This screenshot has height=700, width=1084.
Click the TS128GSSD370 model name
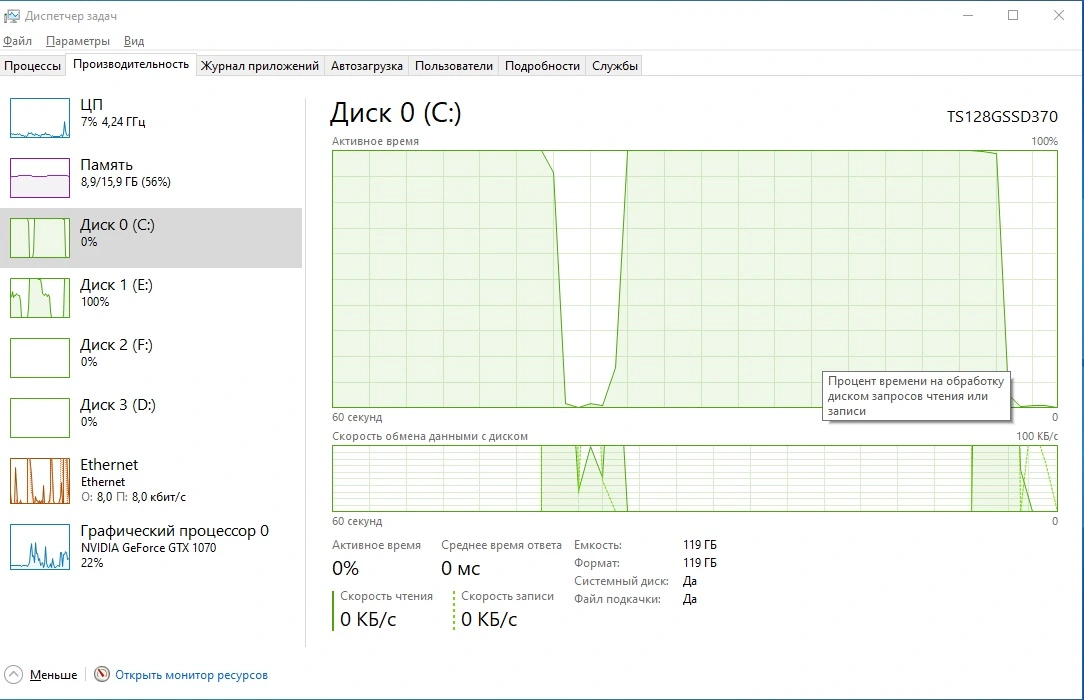(x=1002, y=117)
